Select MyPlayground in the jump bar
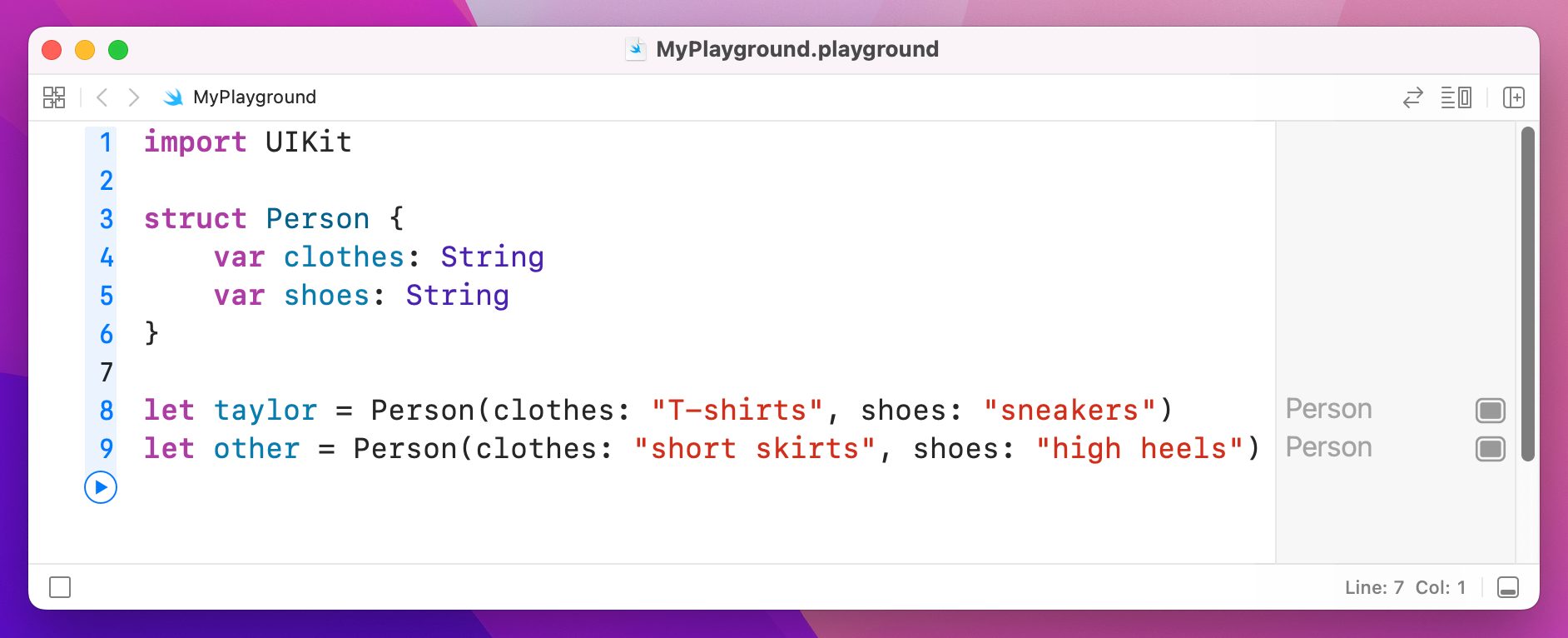This screenshot has width=1568, height=638. [x=255, y=97]
